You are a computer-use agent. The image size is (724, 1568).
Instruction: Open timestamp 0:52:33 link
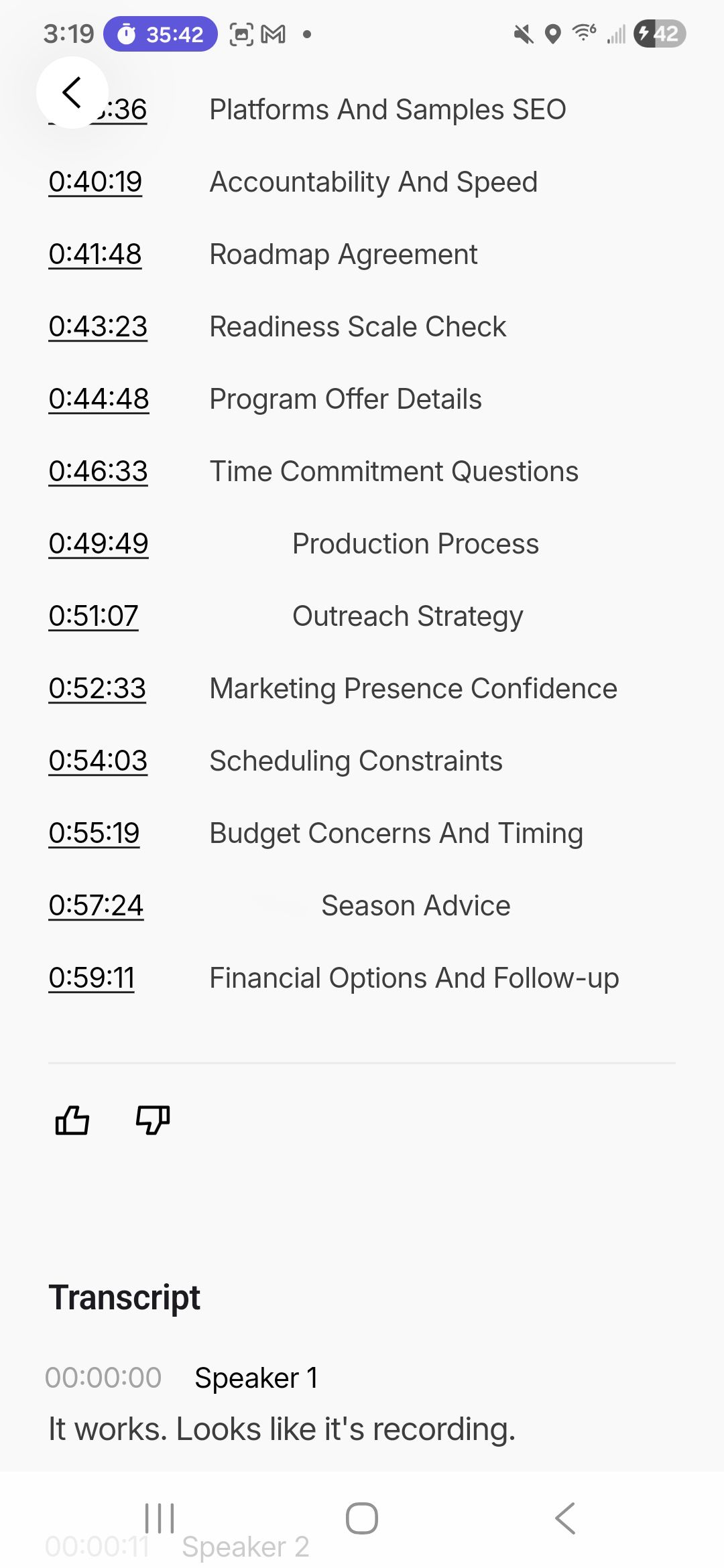[97, 689]
